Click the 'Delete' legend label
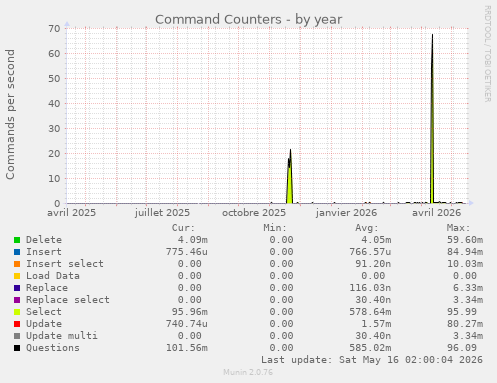 tap(44, 240)
